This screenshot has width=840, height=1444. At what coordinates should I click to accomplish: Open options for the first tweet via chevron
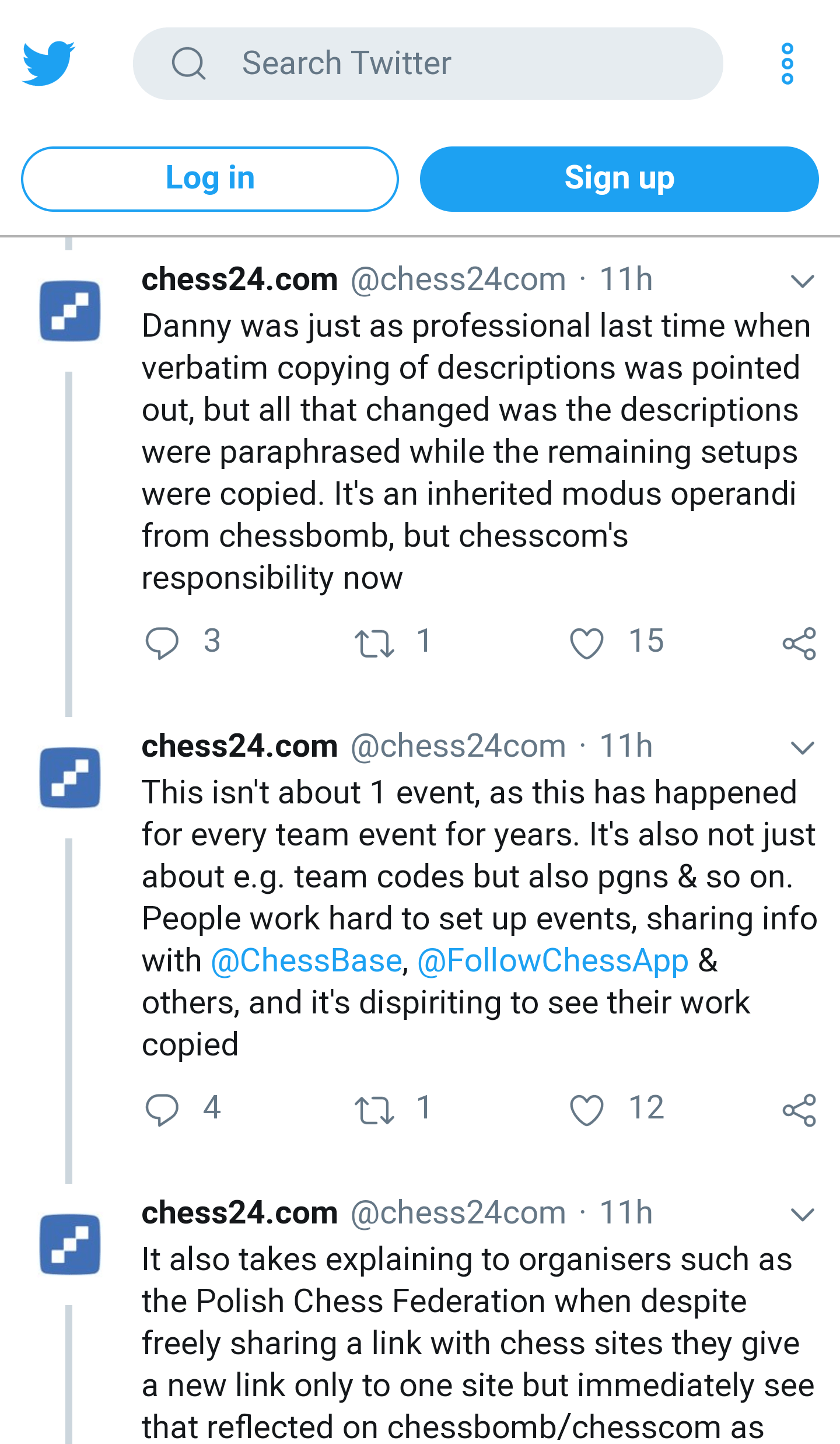pos(802,282)
